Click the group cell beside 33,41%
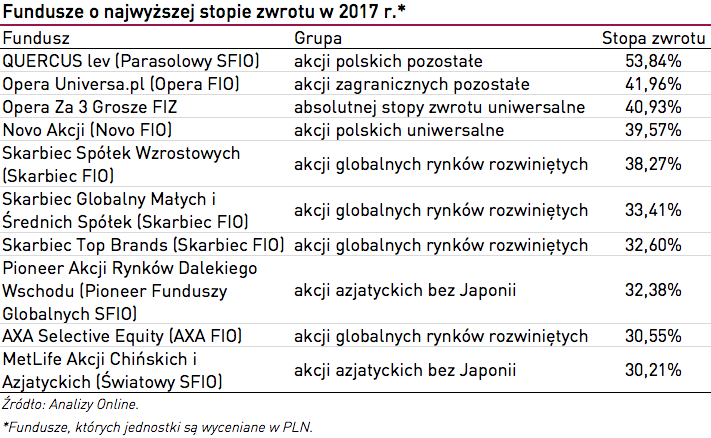711x438 pixels. point(441,211)
